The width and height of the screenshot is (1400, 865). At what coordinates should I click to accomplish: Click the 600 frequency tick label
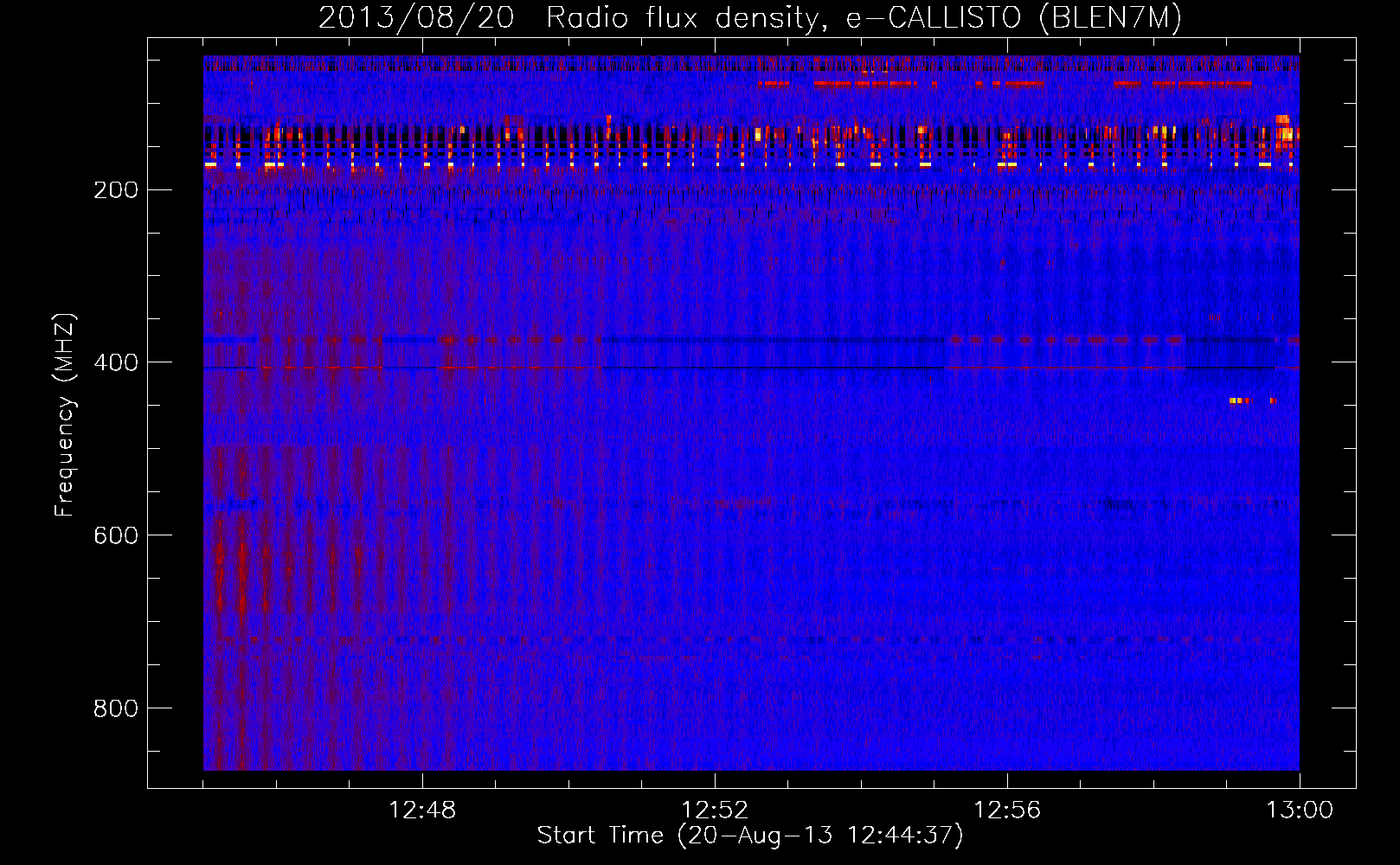click(x=115, y=536)
